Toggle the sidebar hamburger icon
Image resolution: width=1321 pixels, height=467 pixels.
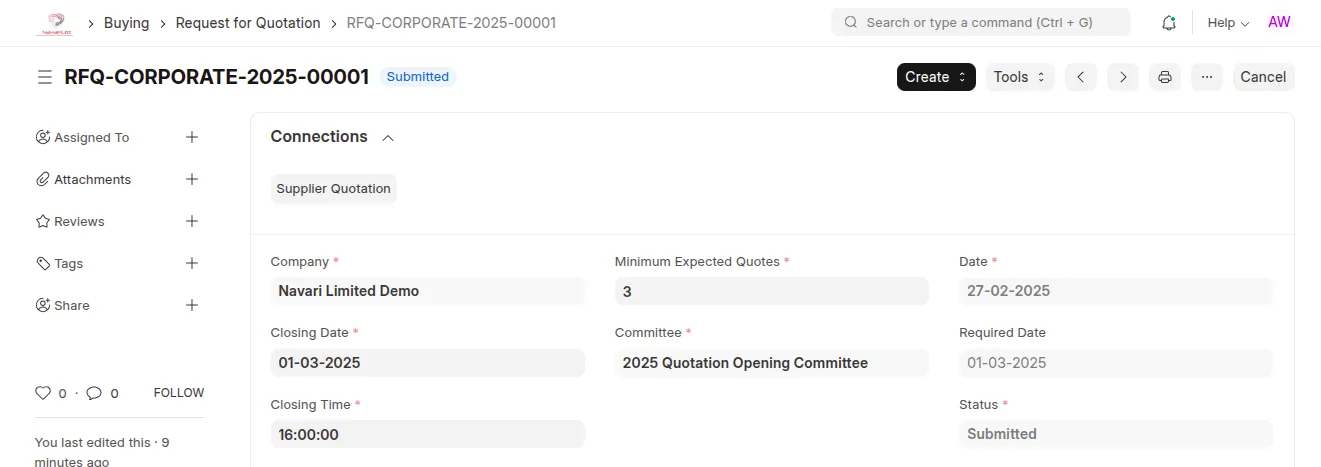(x=45, y=77)
